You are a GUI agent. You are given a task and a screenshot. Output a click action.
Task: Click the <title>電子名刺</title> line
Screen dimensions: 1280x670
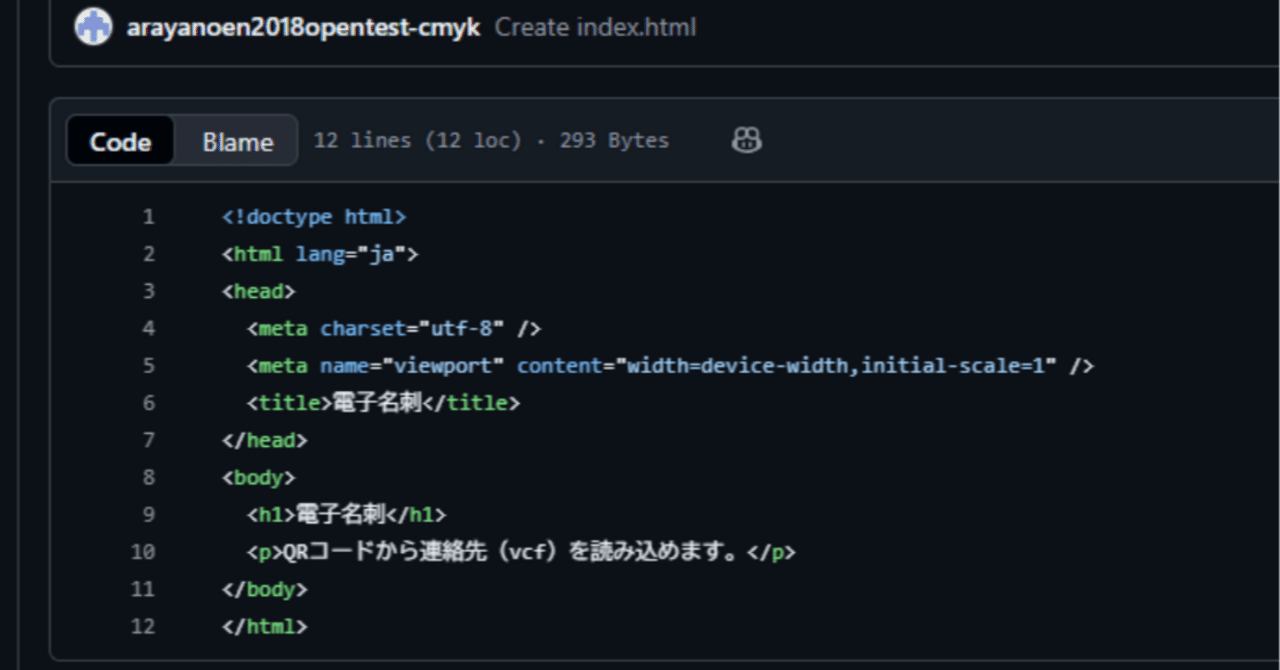384,403
